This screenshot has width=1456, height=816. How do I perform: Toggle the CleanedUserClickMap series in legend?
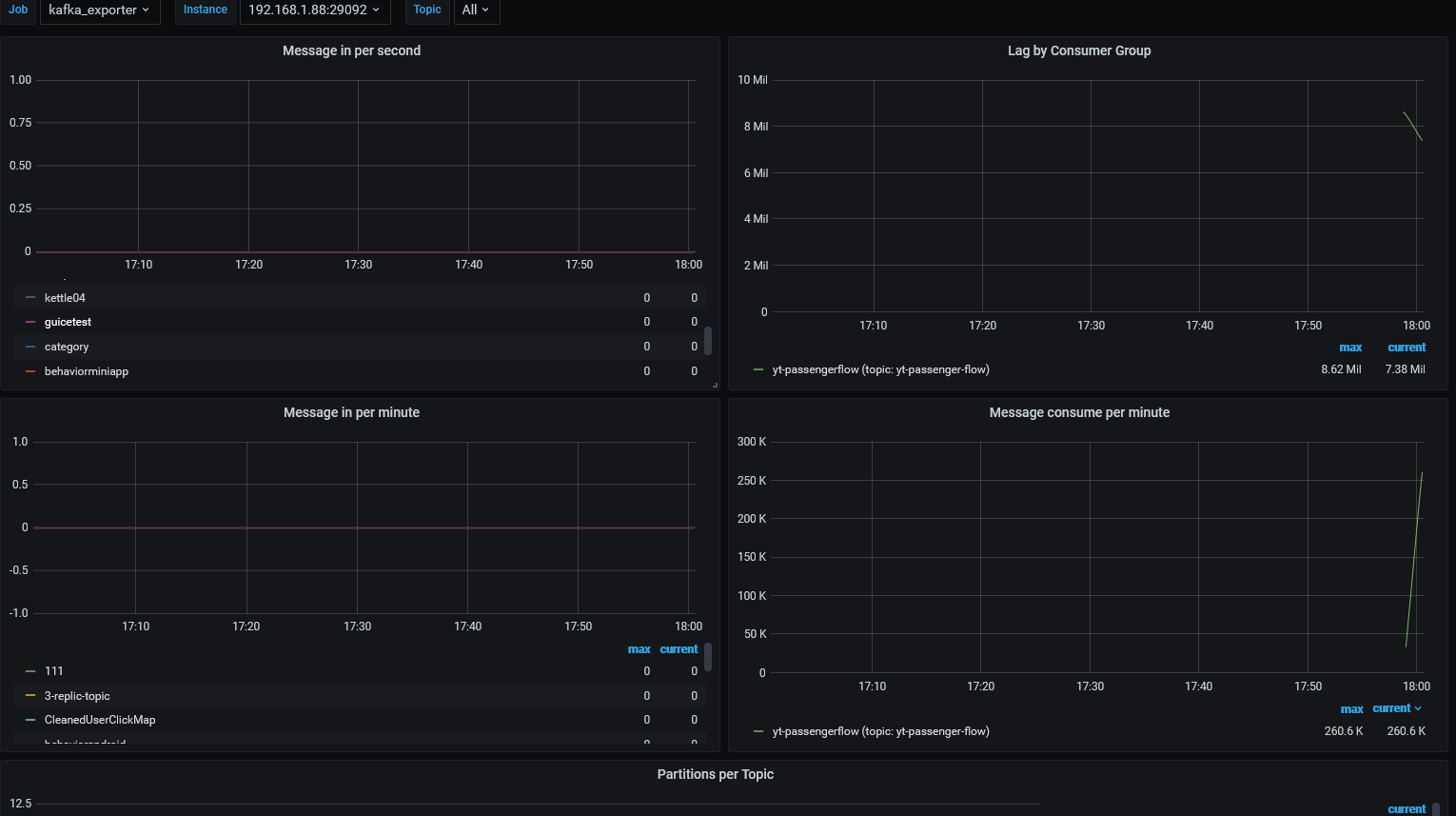point(100,721)
